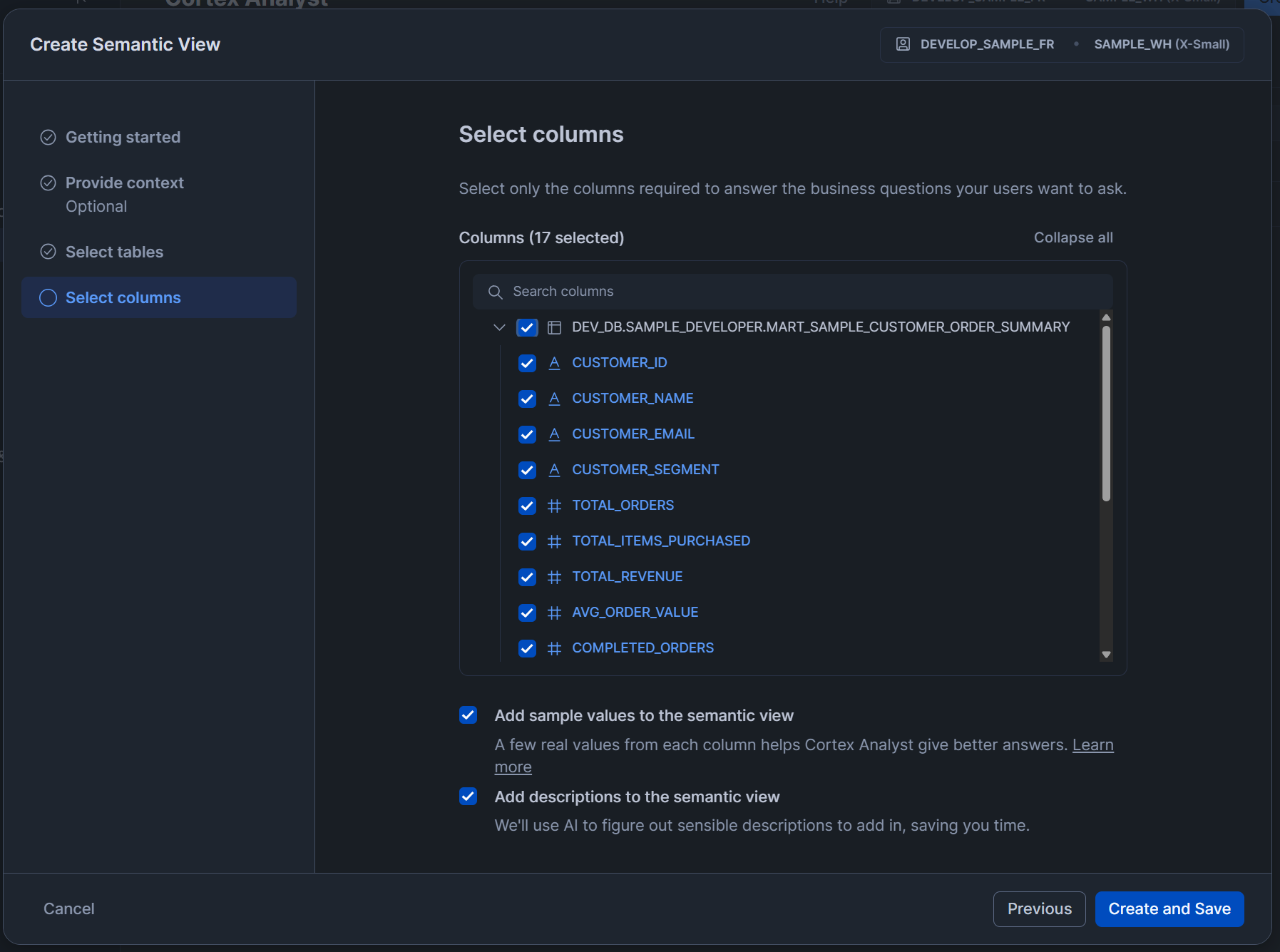Click Collapse all columns
This screenshot has height=952, width=1280.
(x=1072, y=237)
